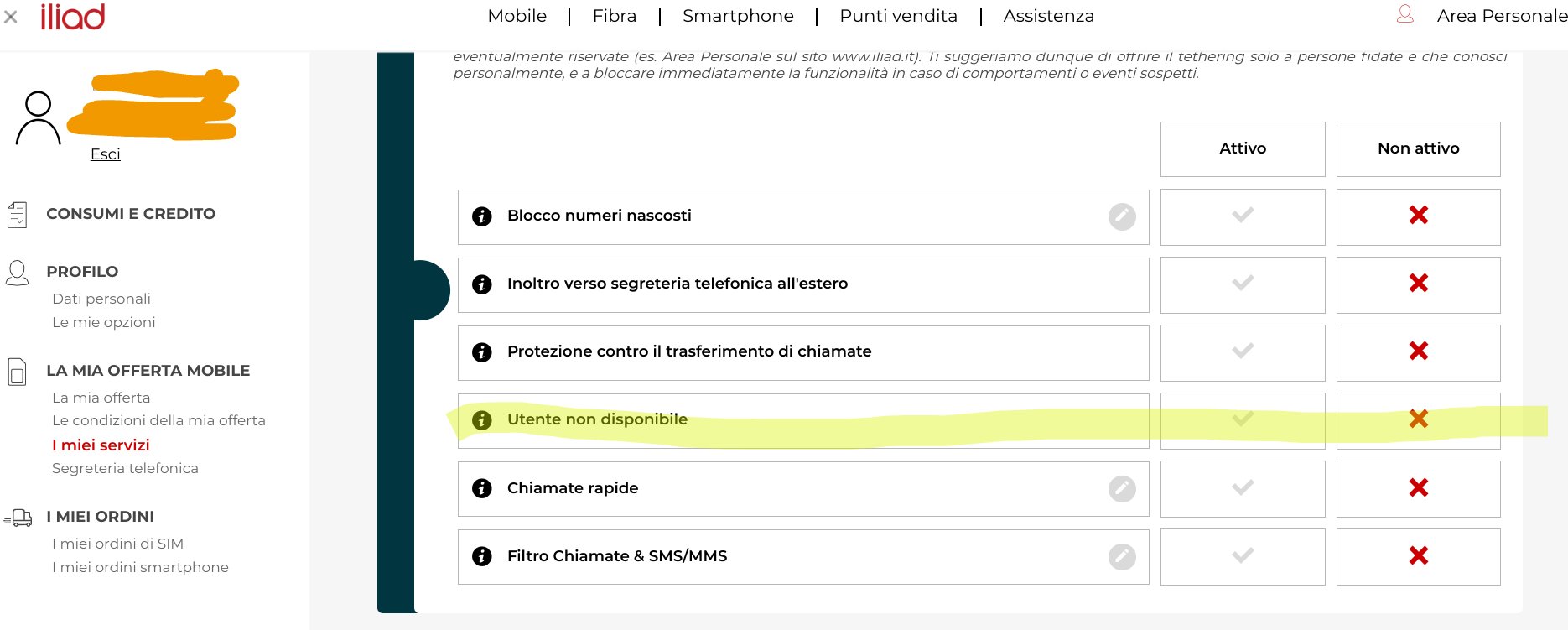Open info icon beside Chiamate rapide
Screen dimensions: 1568x630
tap(482, 488)
